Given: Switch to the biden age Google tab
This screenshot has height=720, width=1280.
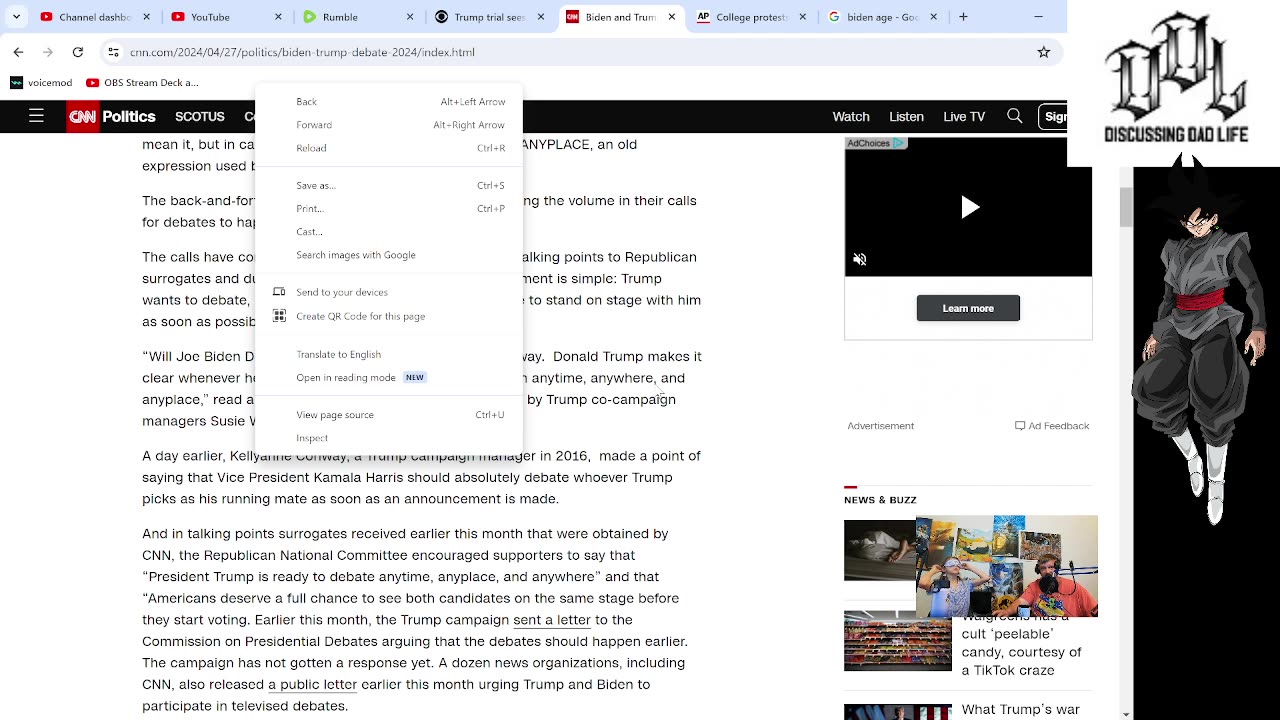Looking at the screenshot, I should coord(881,17).
